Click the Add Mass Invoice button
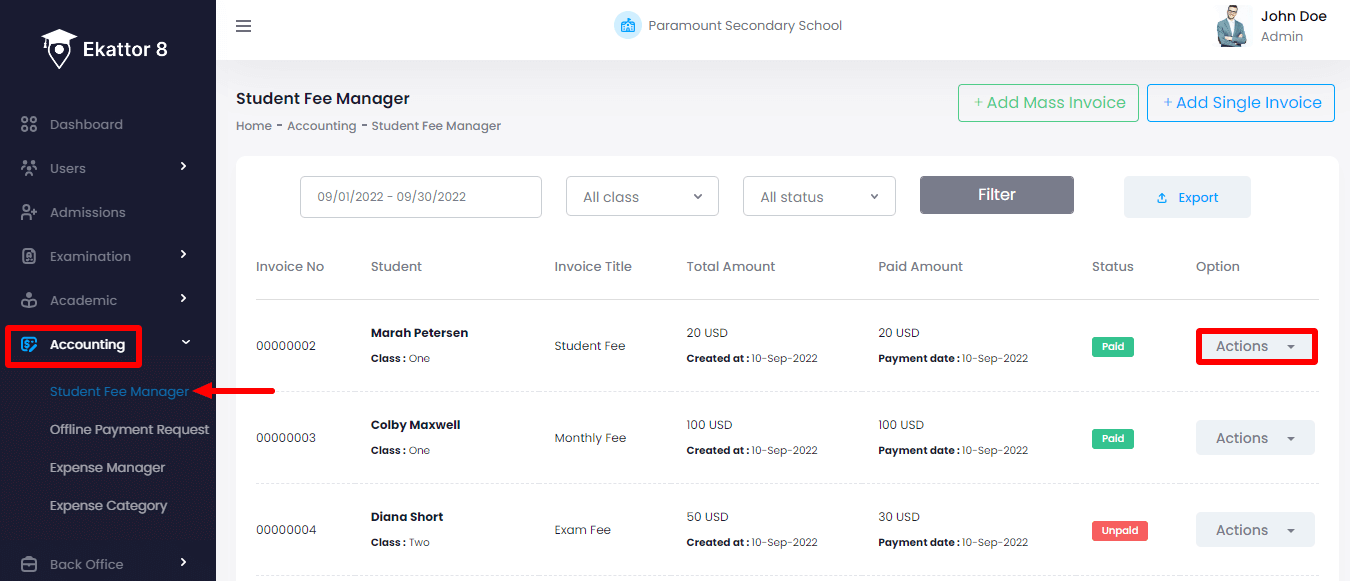Image resolution: width=1350 pixels, height=581 pixels. click(1048, 103)
